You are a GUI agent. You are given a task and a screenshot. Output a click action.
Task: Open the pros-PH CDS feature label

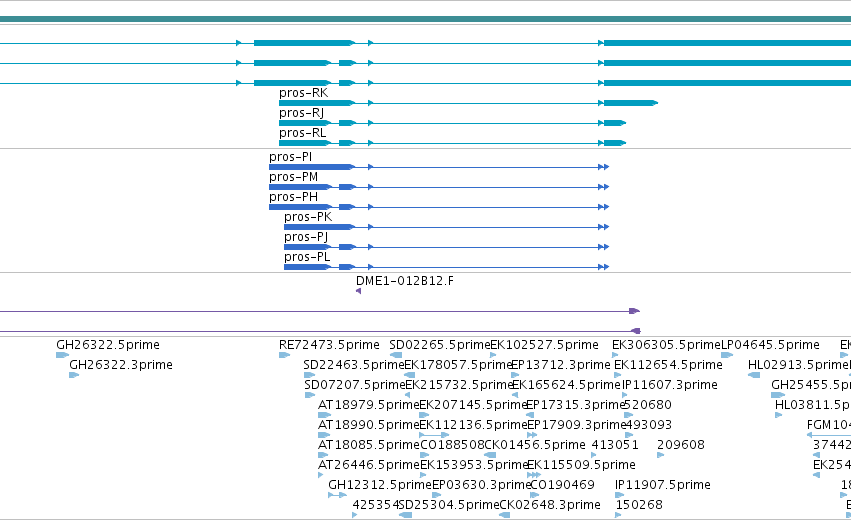(x=293, y=197)
